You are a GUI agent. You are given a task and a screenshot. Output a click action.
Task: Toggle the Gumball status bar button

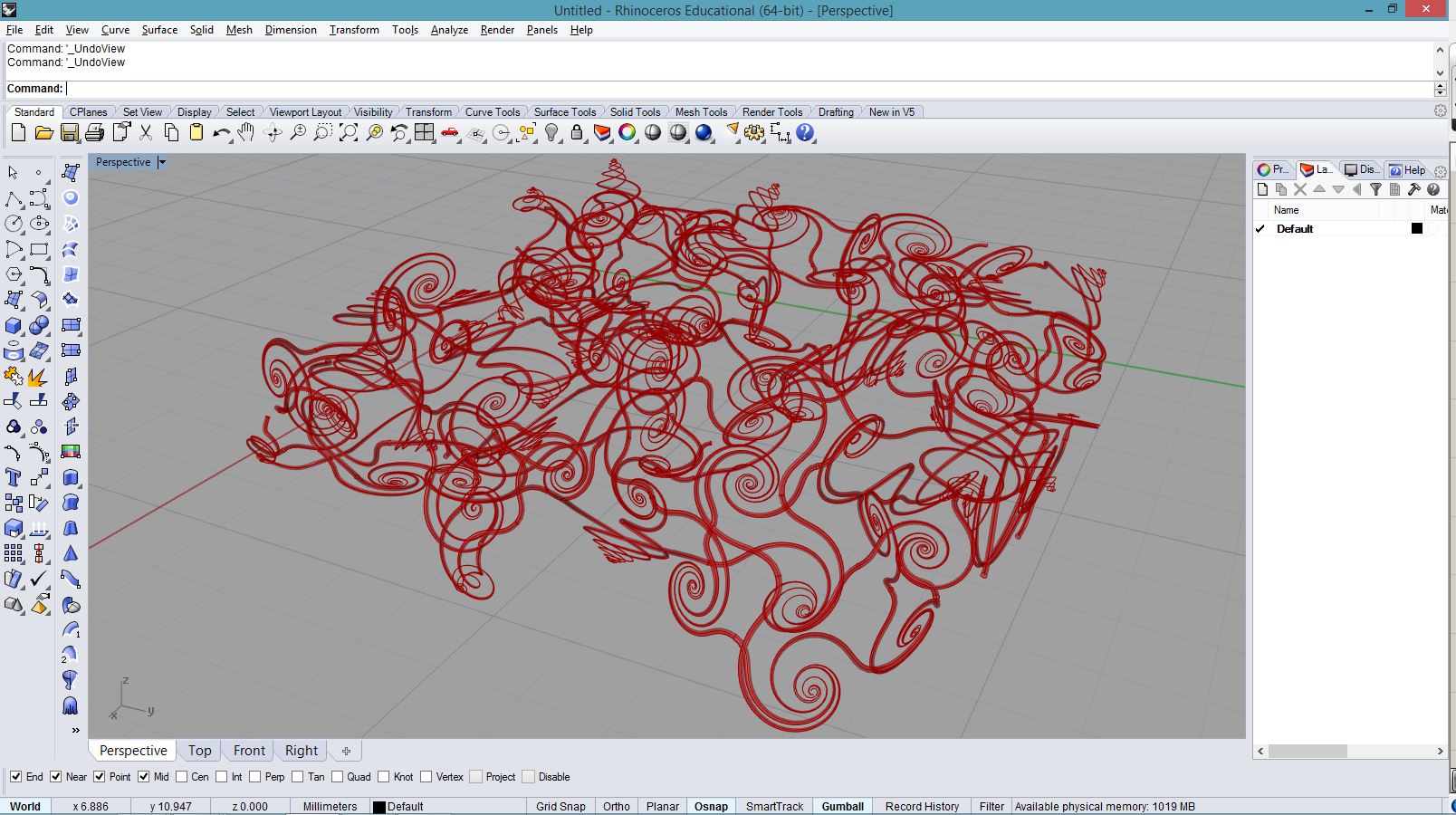point(842,806)
